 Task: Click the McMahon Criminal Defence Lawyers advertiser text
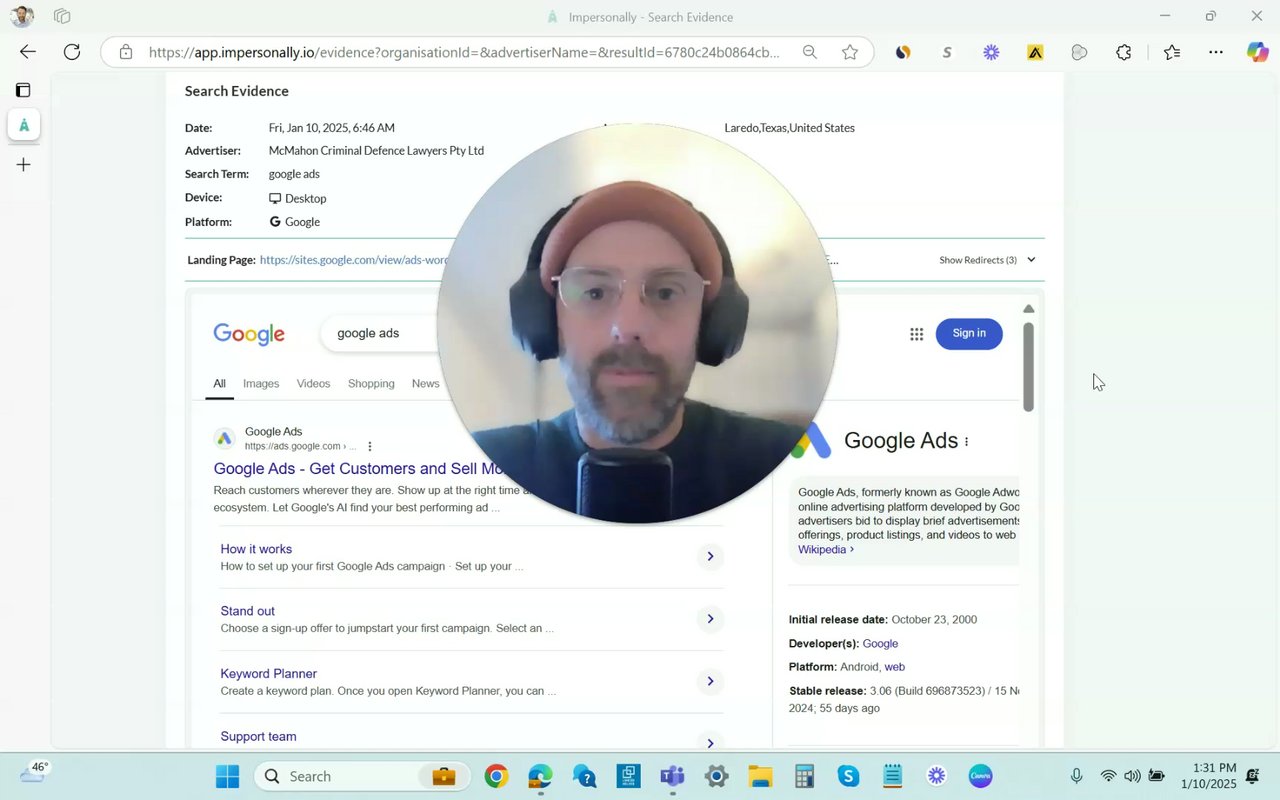[376, 151]
